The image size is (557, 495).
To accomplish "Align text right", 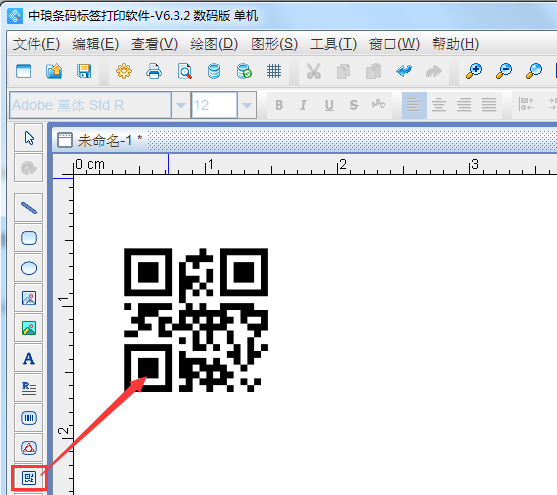I will (464, 105).
